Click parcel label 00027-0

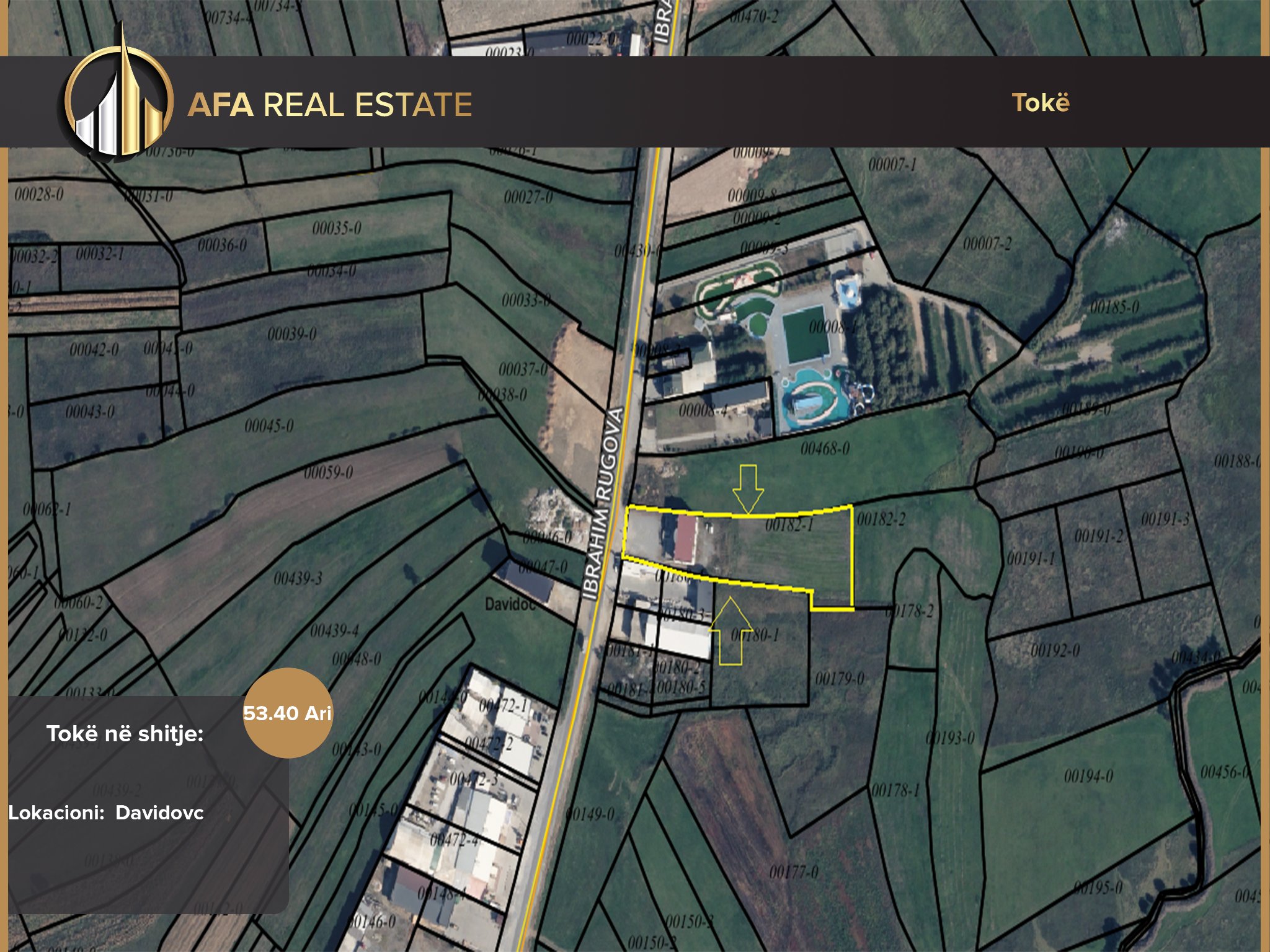point(528,197)
